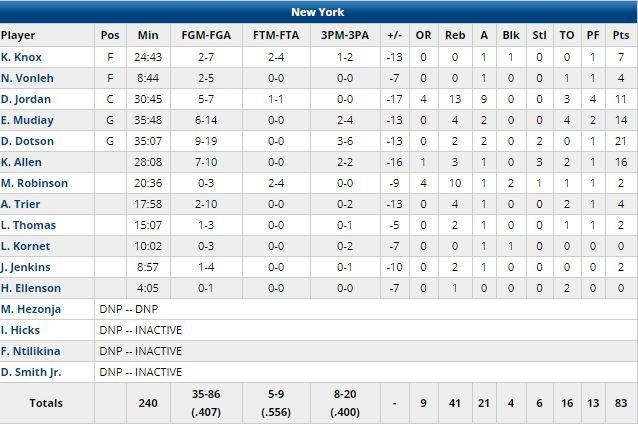Open A. Trier player link
The height and width of the screenshot is (425, 638).
pos(22,204)
